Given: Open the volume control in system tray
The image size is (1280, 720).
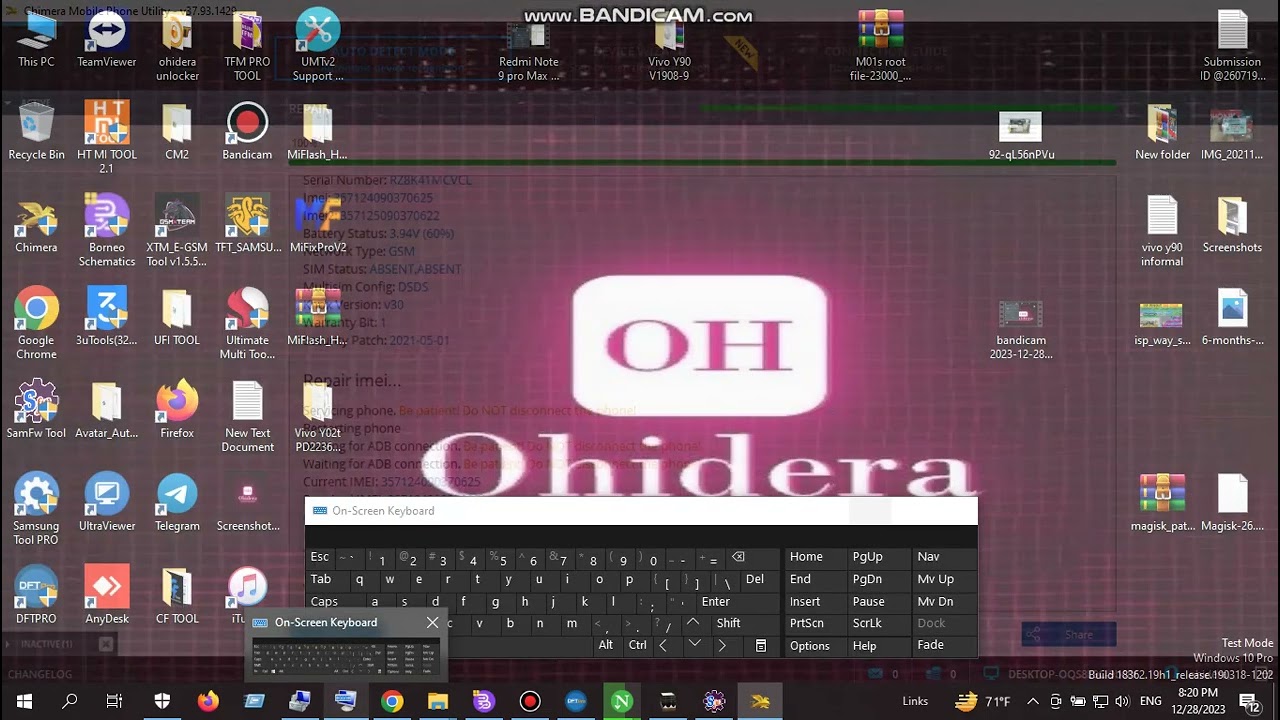Looking at the screenshot, I should tap(1122, 701).
